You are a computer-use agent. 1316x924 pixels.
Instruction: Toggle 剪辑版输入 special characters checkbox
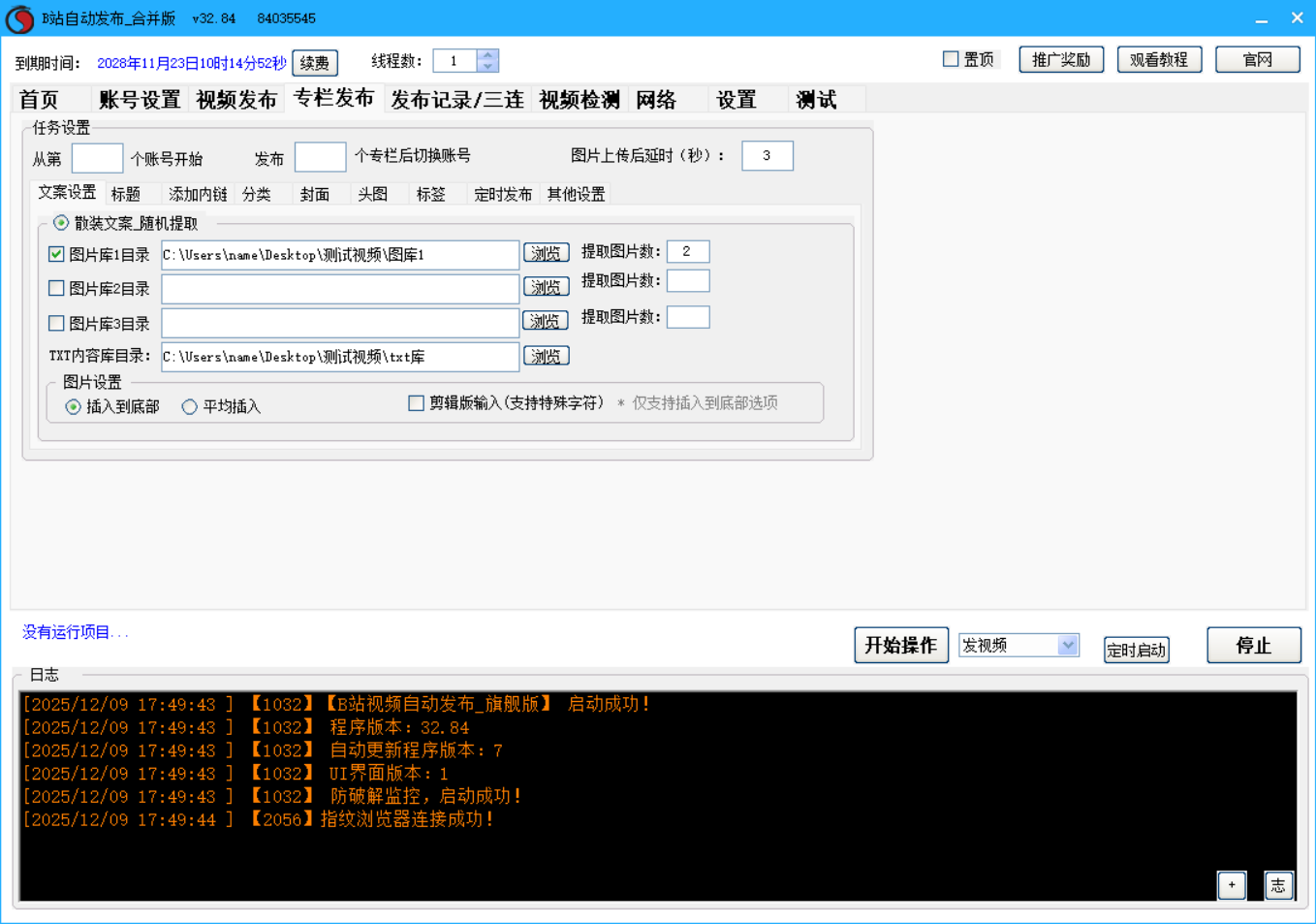pos(417,403)
